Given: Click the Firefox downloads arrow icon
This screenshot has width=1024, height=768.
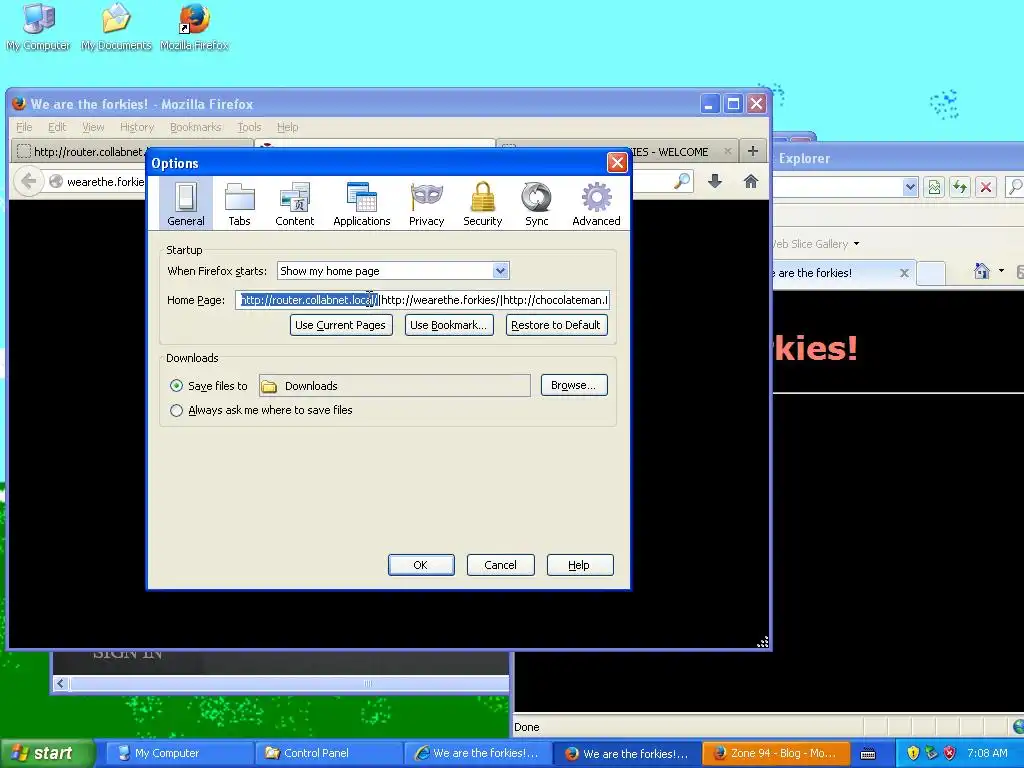Looking at the screenshot, I should (715, 181).
